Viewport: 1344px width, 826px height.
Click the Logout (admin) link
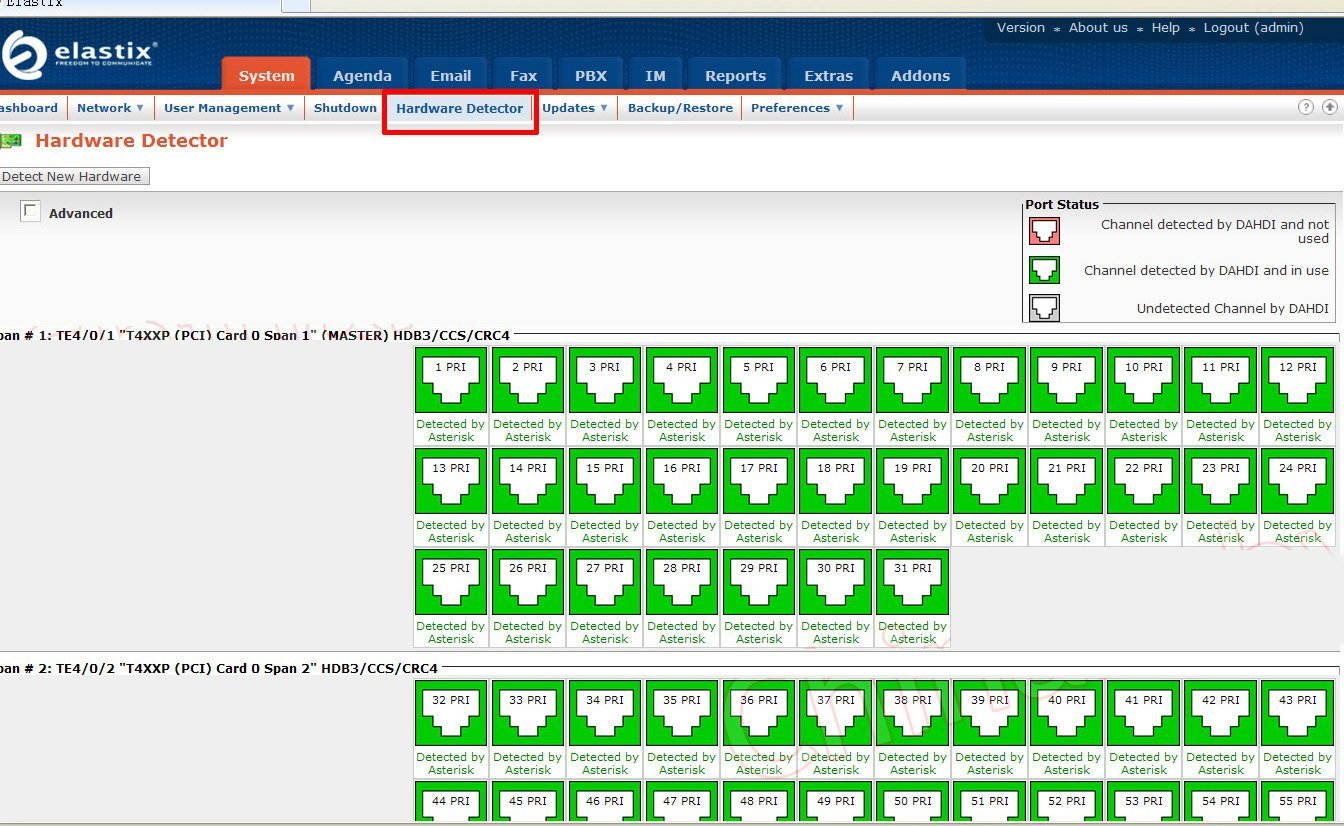point(1253,28)
